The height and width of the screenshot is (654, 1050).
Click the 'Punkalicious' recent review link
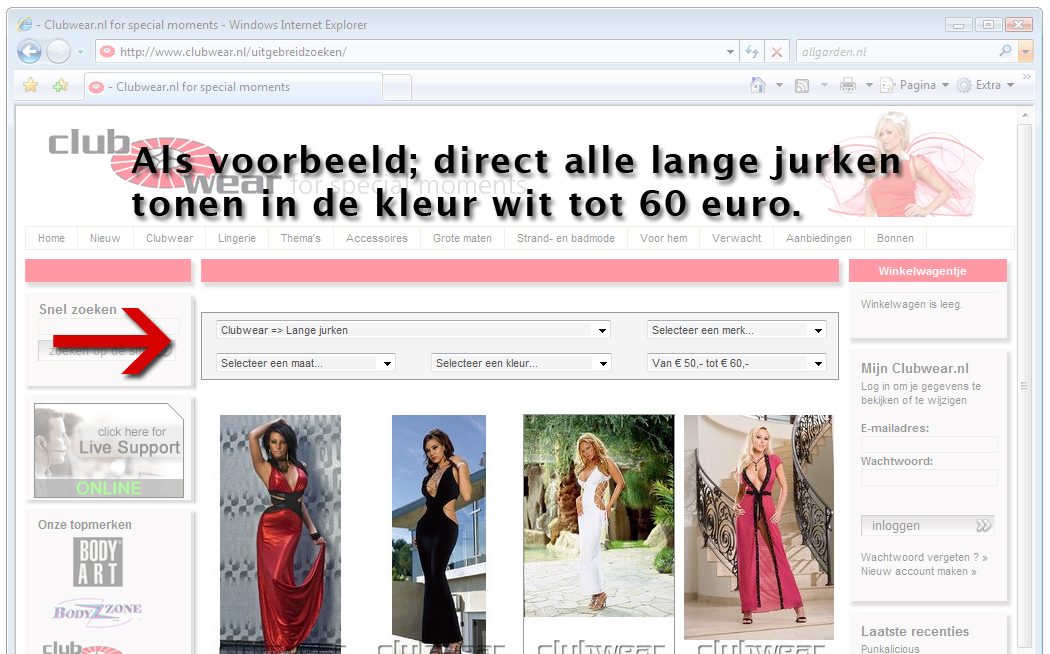[x=890, y=649]
